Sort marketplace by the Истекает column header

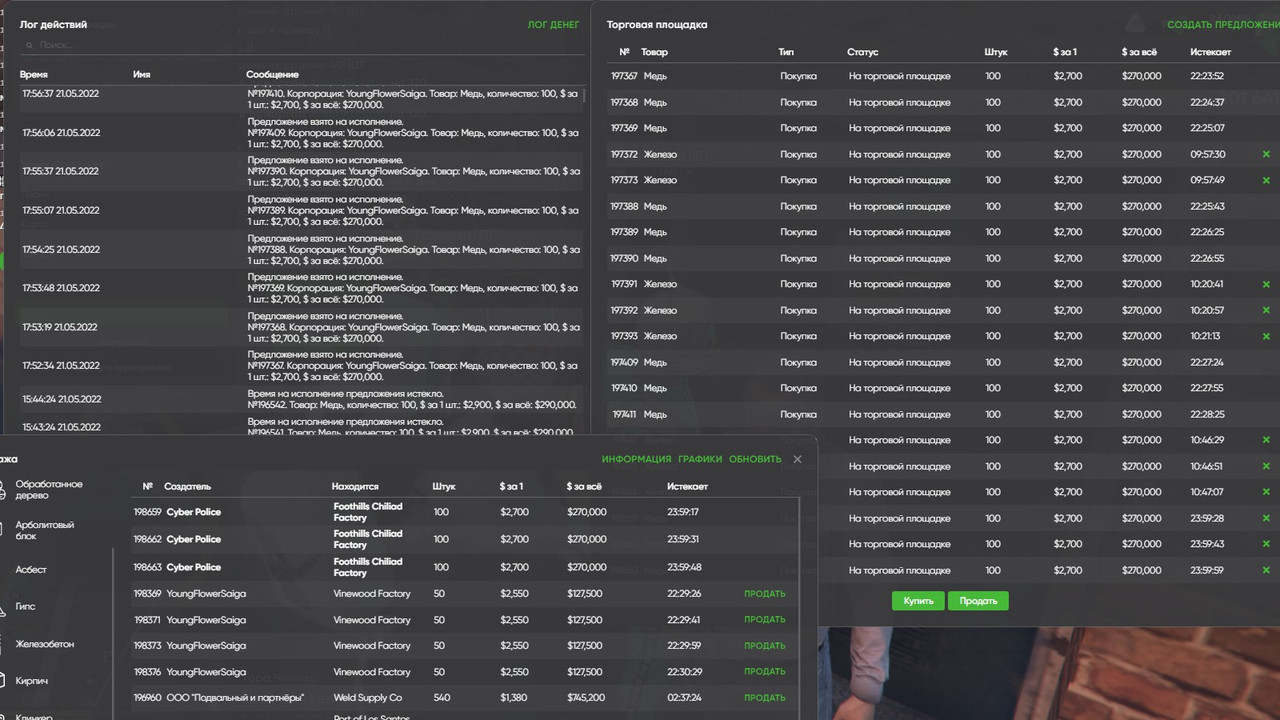[1211, 52]
